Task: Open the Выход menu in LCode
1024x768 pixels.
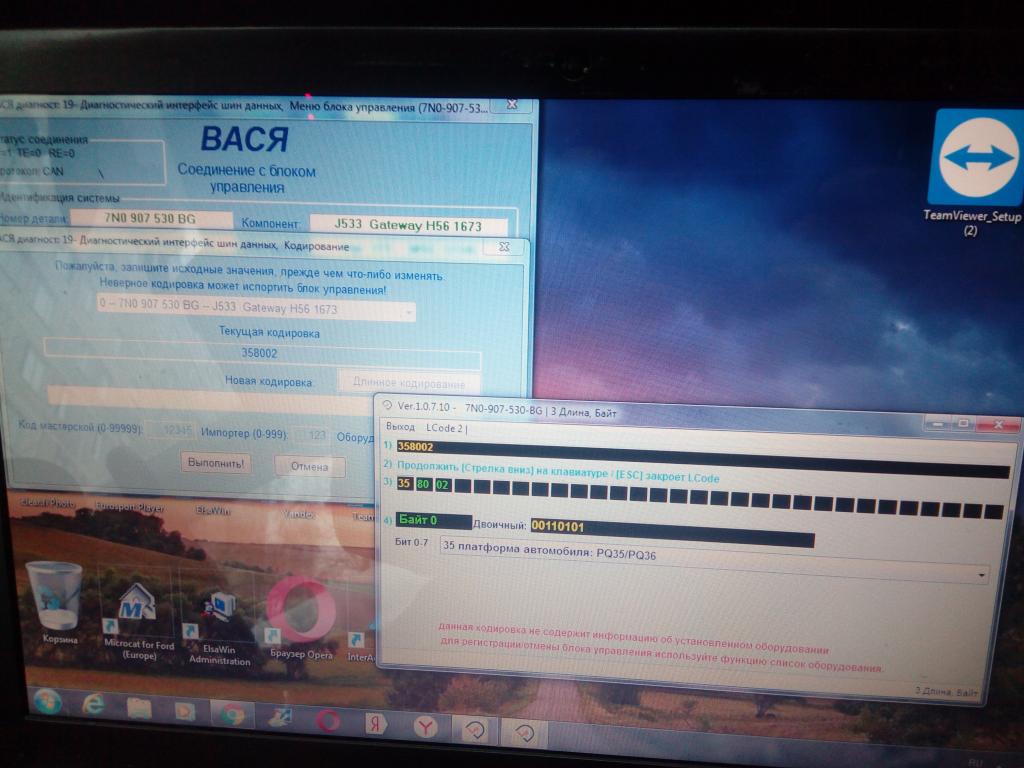Action: [400, 426]
